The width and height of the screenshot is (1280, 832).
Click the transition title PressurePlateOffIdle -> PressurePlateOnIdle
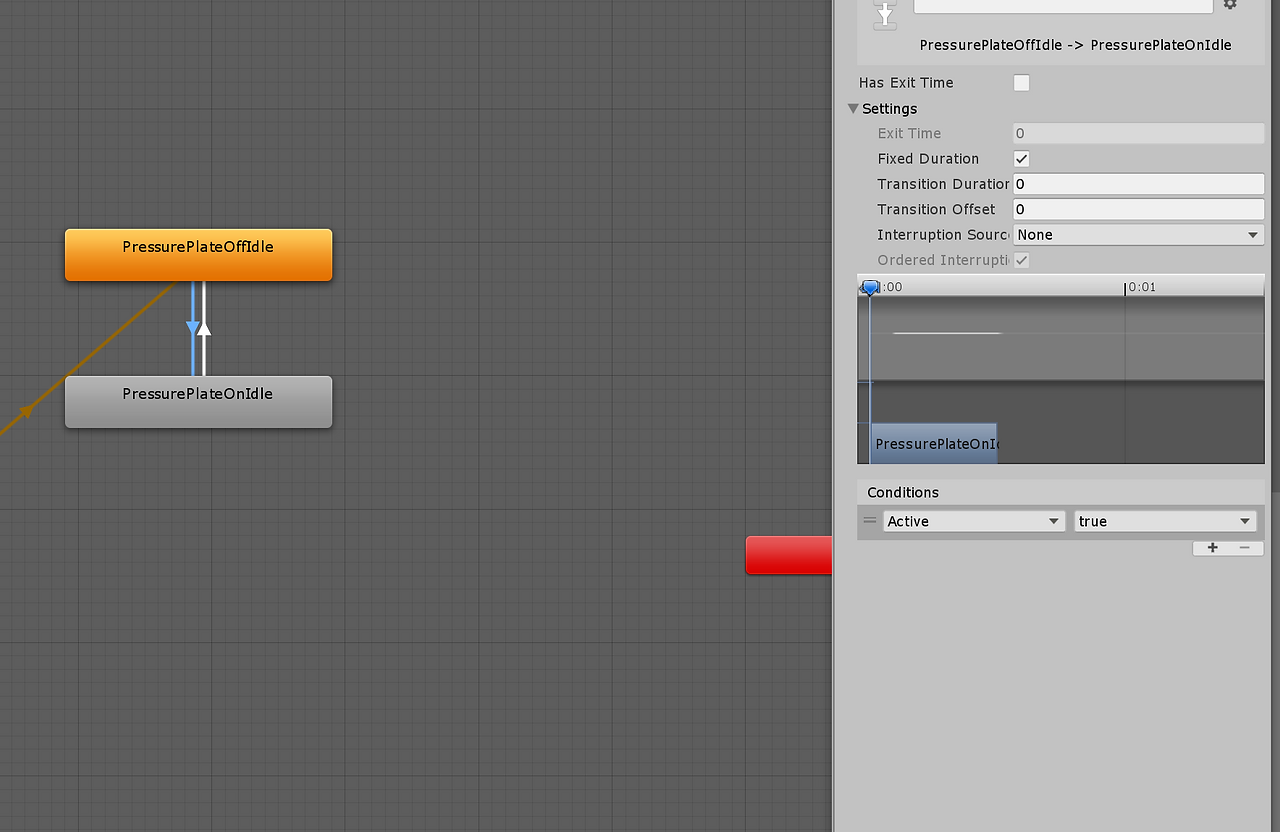pyautogui.click(x=1075, y=45)
